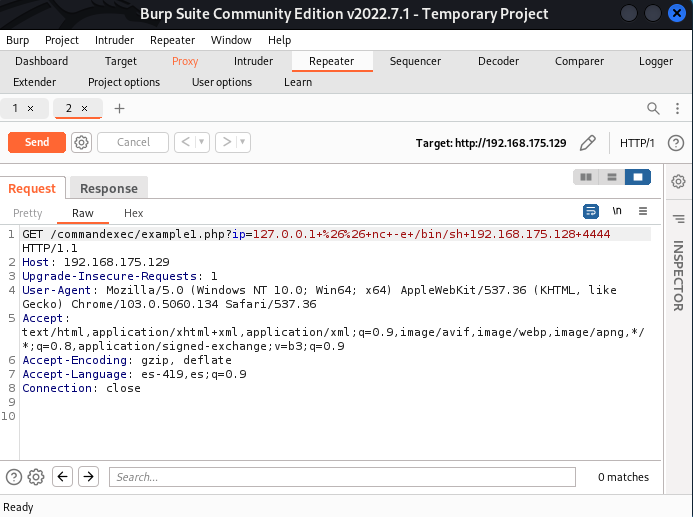Go forward in request history arrow

point(227,142)
